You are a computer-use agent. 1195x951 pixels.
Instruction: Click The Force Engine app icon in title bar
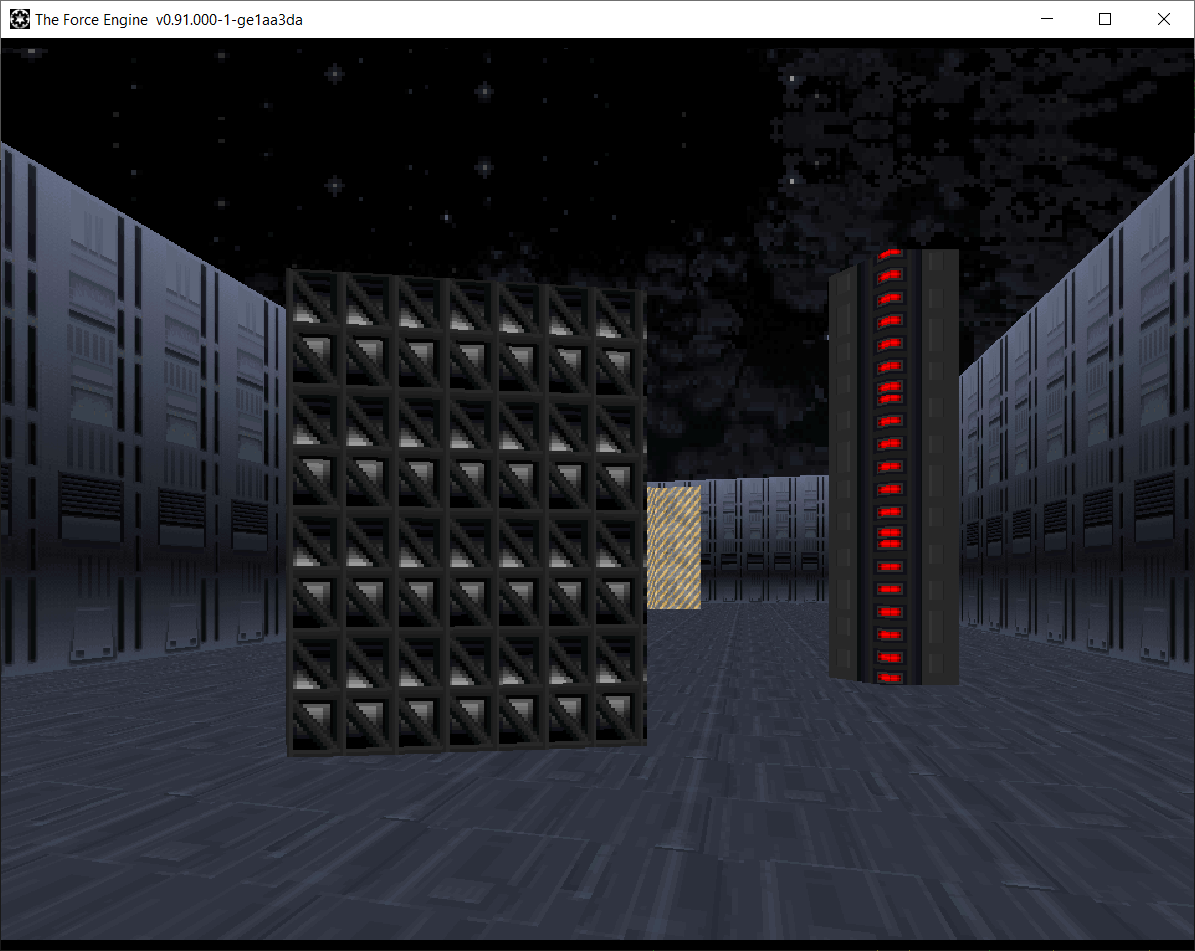point(20,19)
